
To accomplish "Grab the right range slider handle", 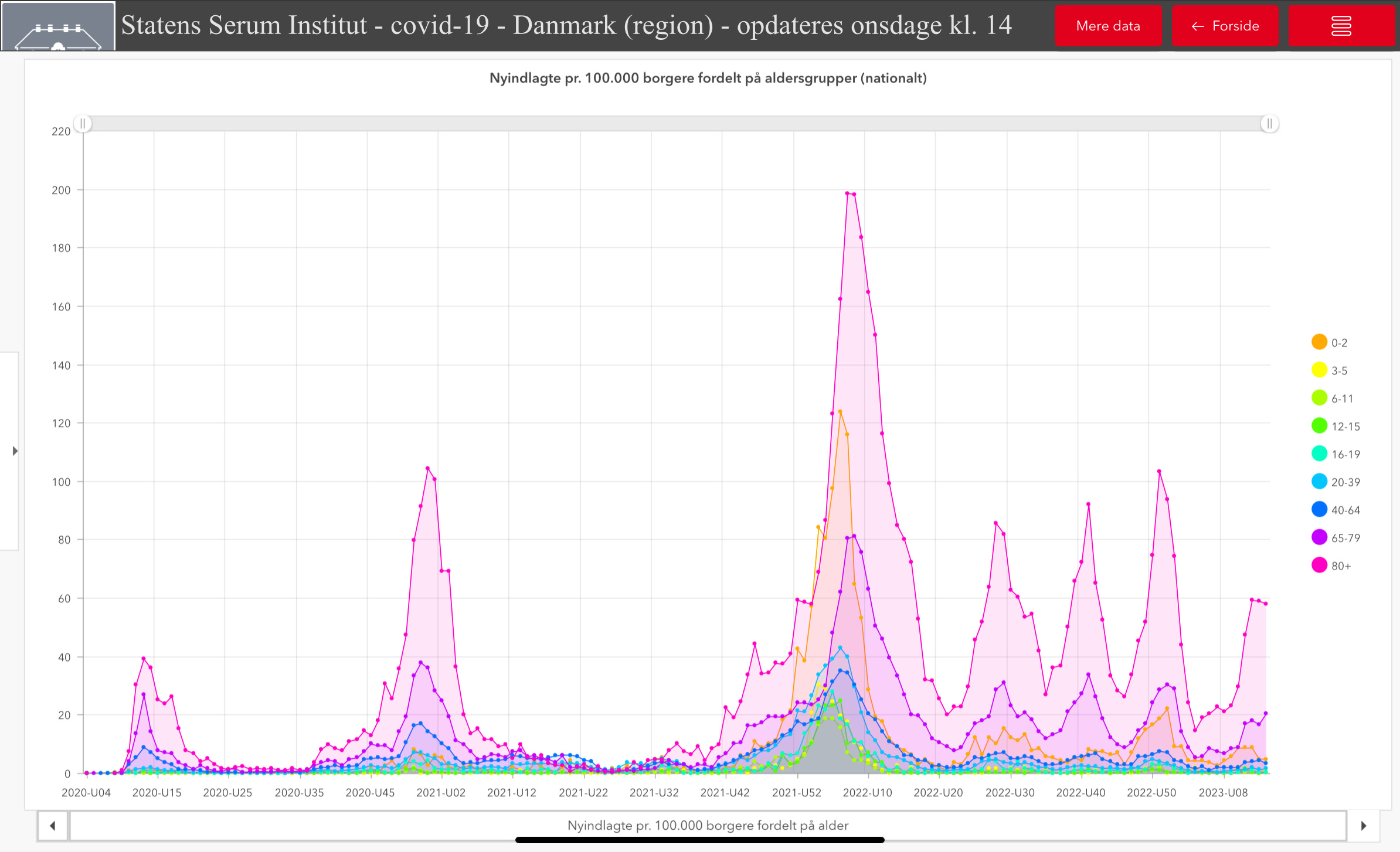I will 1269,124.
